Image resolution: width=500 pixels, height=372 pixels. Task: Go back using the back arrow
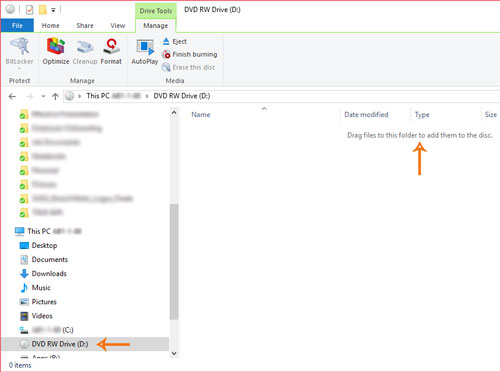(12, 96)
